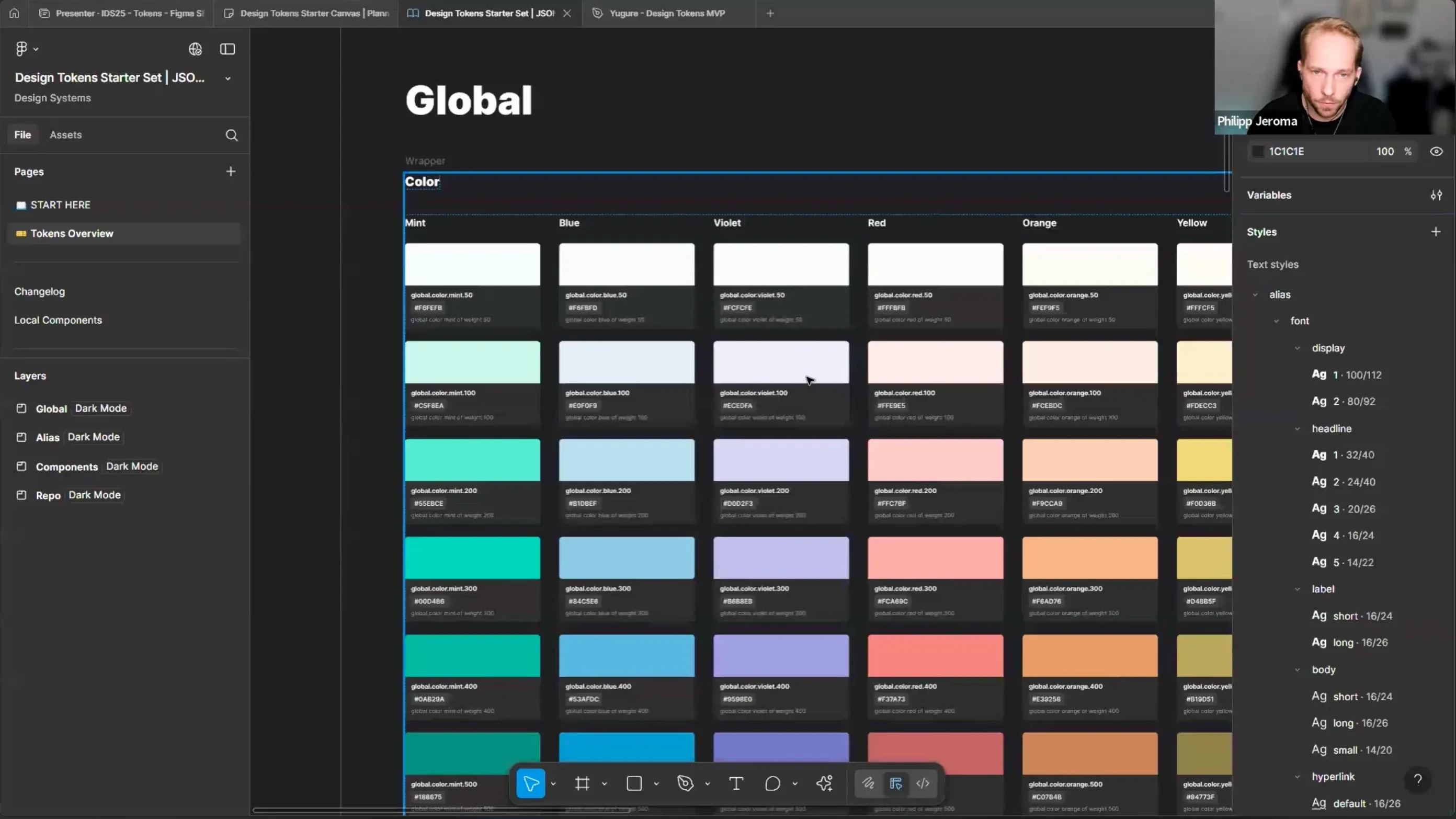This screenshot has height=819, width=1456.
Task: Open the Actions AI tool
Action: coord(825,783)
